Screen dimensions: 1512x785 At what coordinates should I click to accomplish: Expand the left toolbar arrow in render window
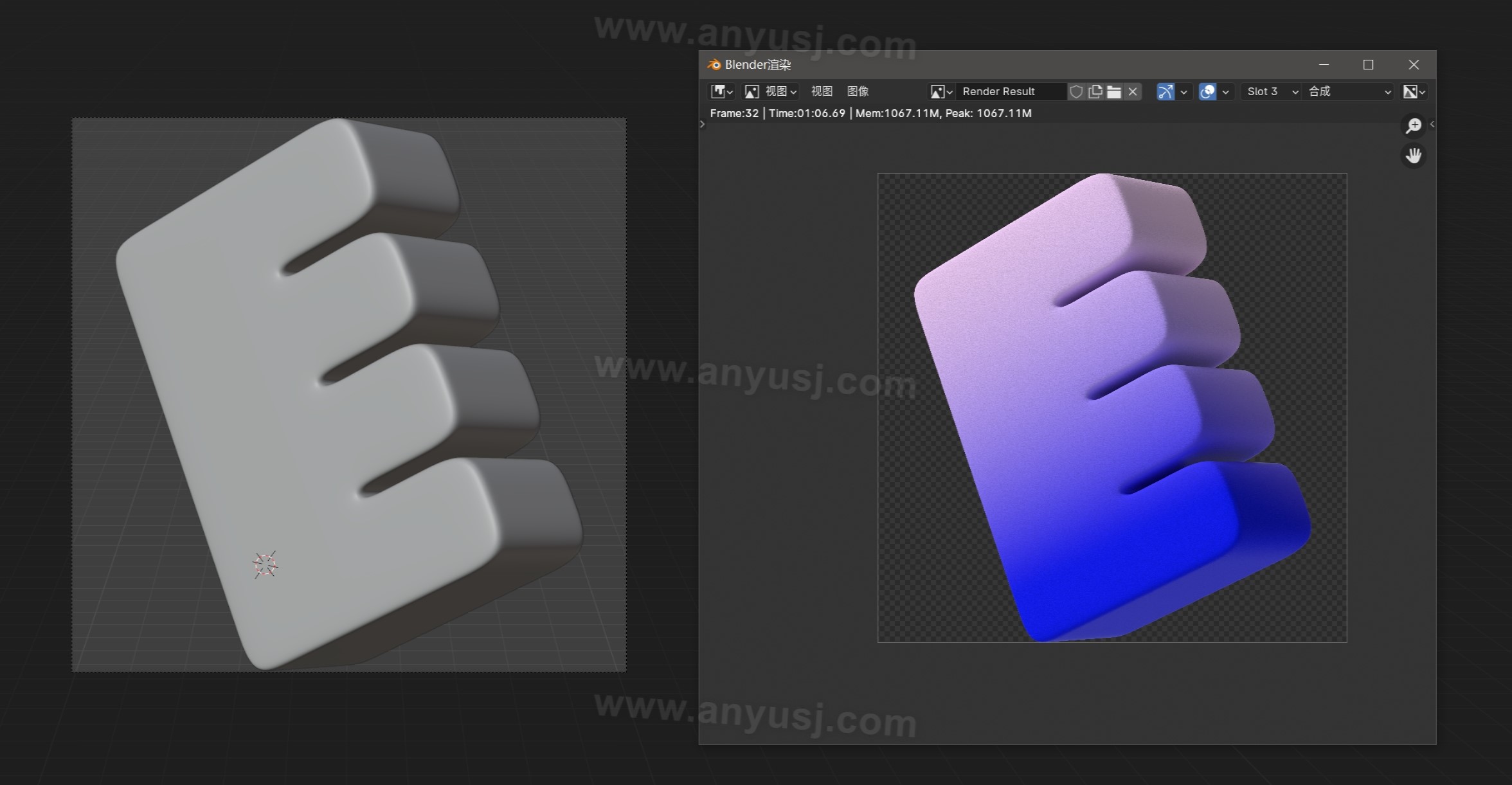(702, 125)
